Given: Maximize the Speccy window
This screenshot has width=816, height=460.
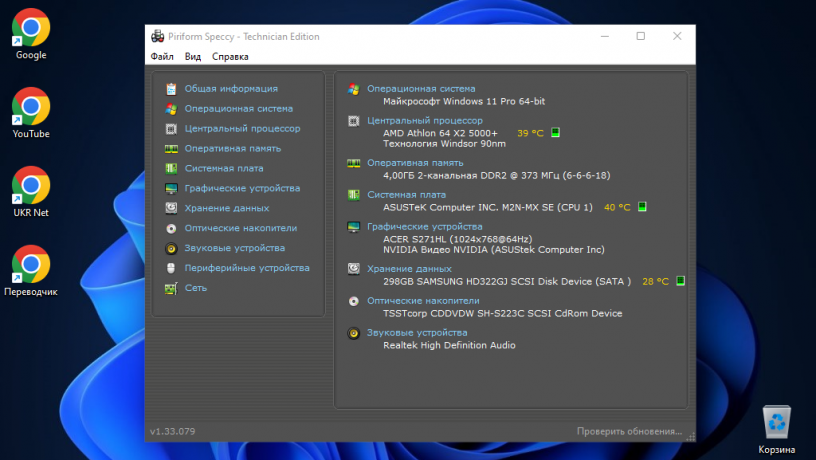Looking at the screenshot, I should point(641,36).
